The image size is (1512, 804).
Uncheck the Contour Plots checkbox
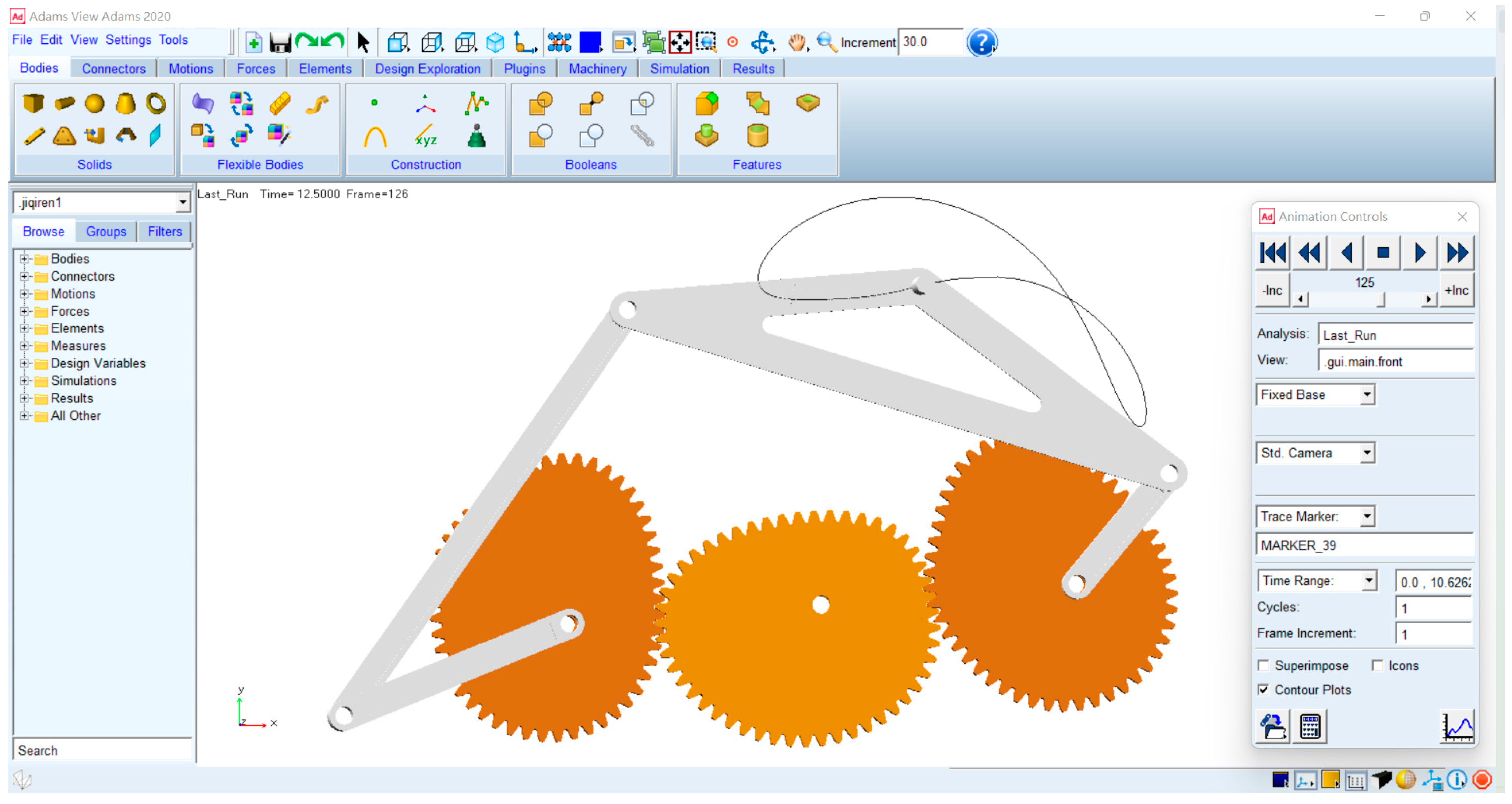point(1263,689)
